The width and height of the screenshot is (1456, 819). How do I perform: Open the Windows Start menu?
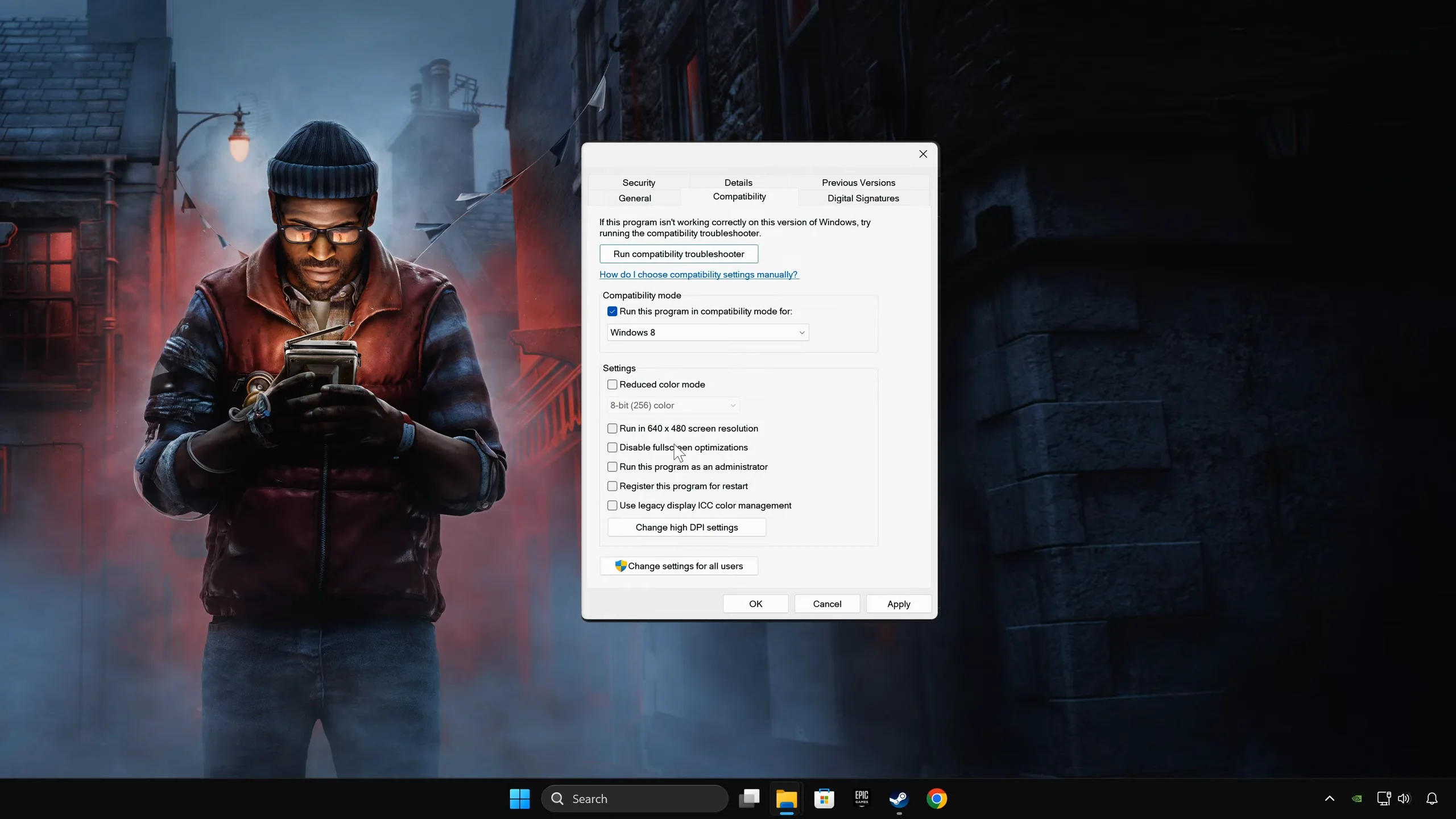coord(519,799)
